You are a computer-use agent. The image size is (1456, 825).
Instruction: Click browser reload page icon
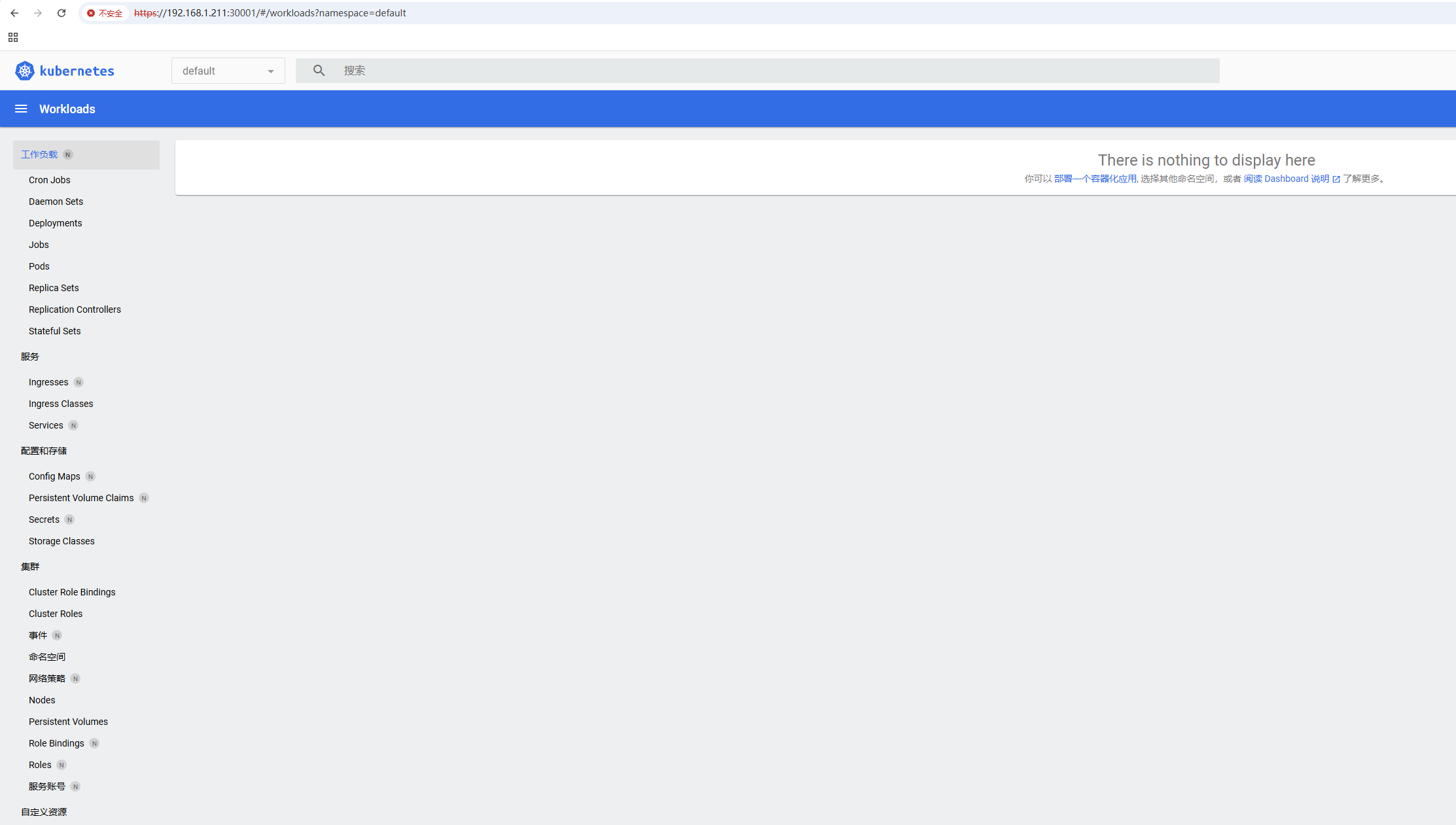[62, 13]
